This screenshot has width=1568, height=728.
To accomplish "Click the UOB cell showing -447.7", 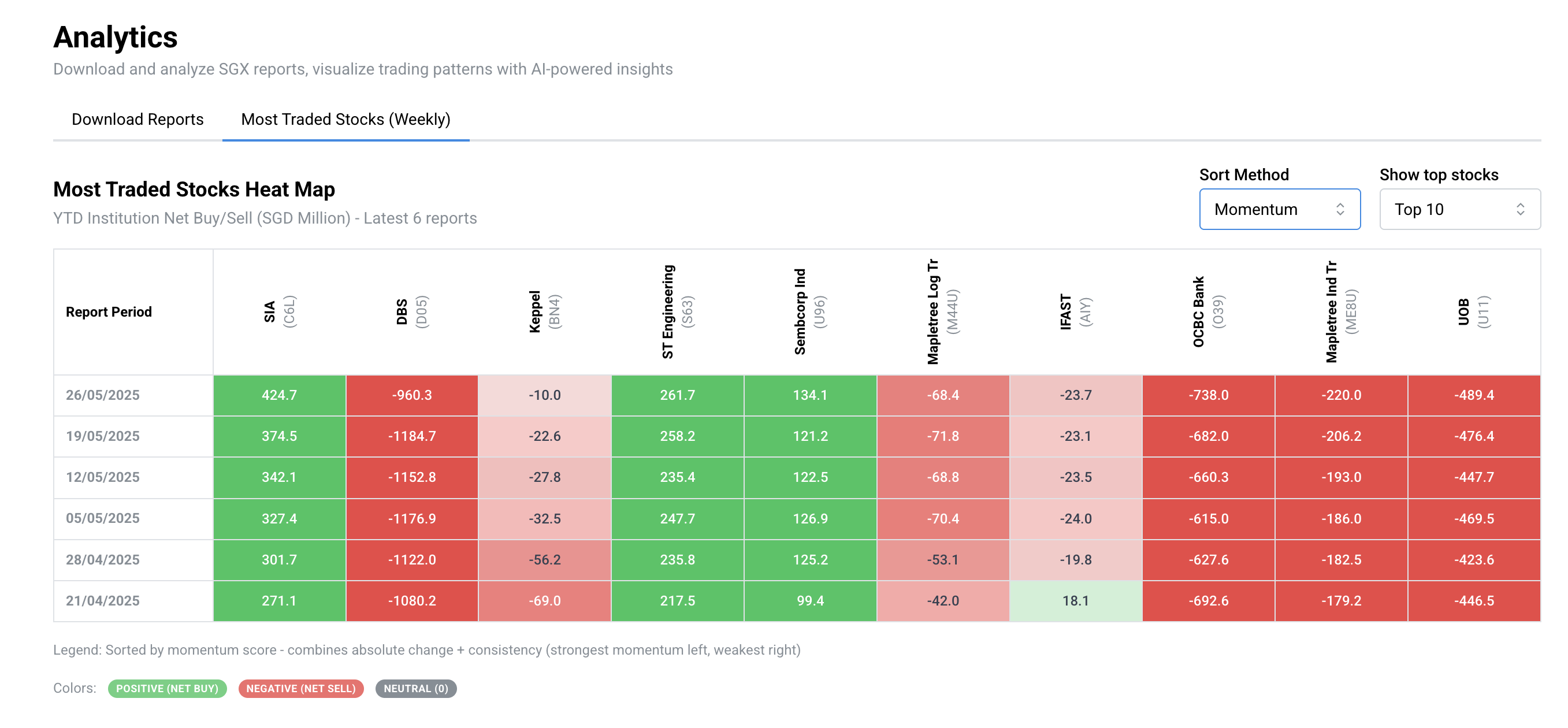I will click(1474, 477).
